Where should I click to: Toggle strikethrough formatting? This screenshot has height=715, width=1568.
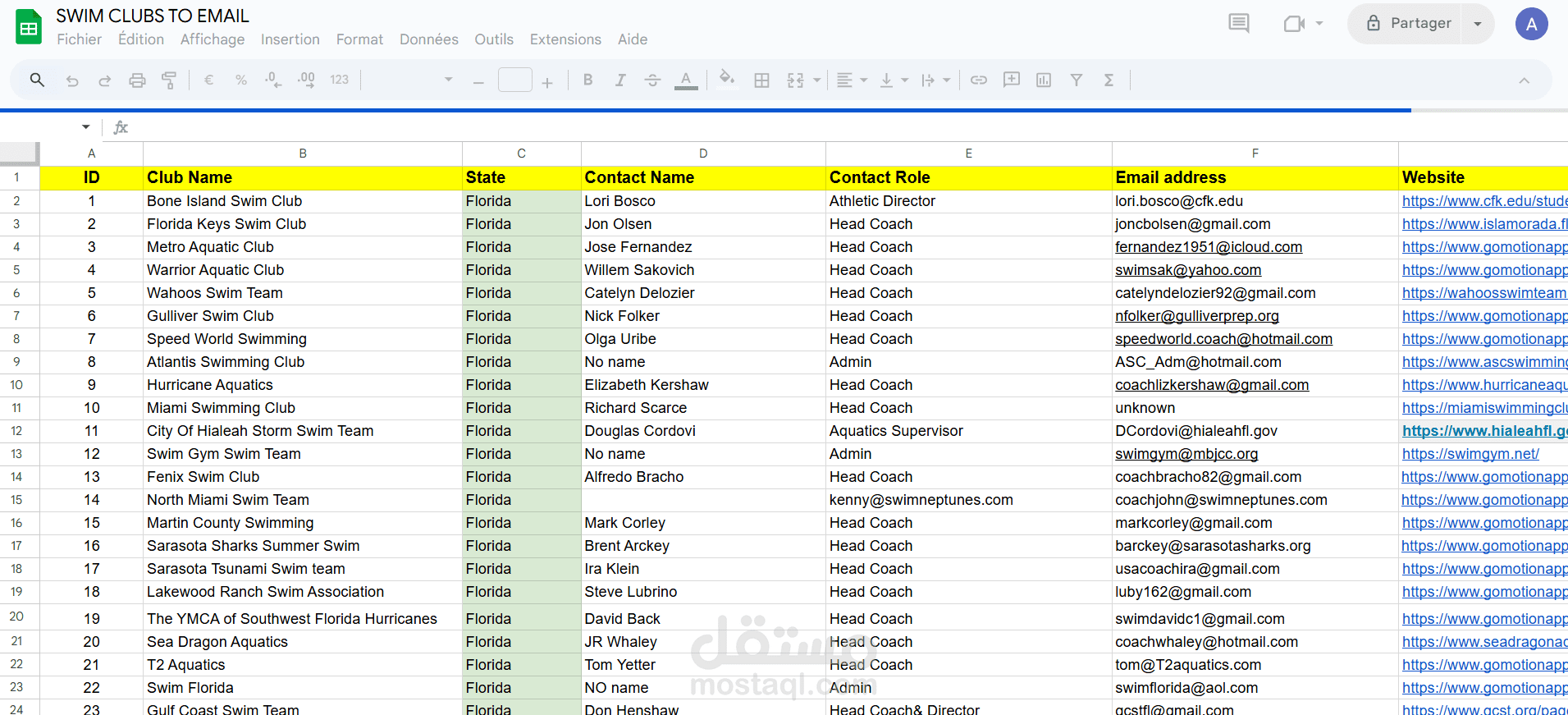pos(652,80)
